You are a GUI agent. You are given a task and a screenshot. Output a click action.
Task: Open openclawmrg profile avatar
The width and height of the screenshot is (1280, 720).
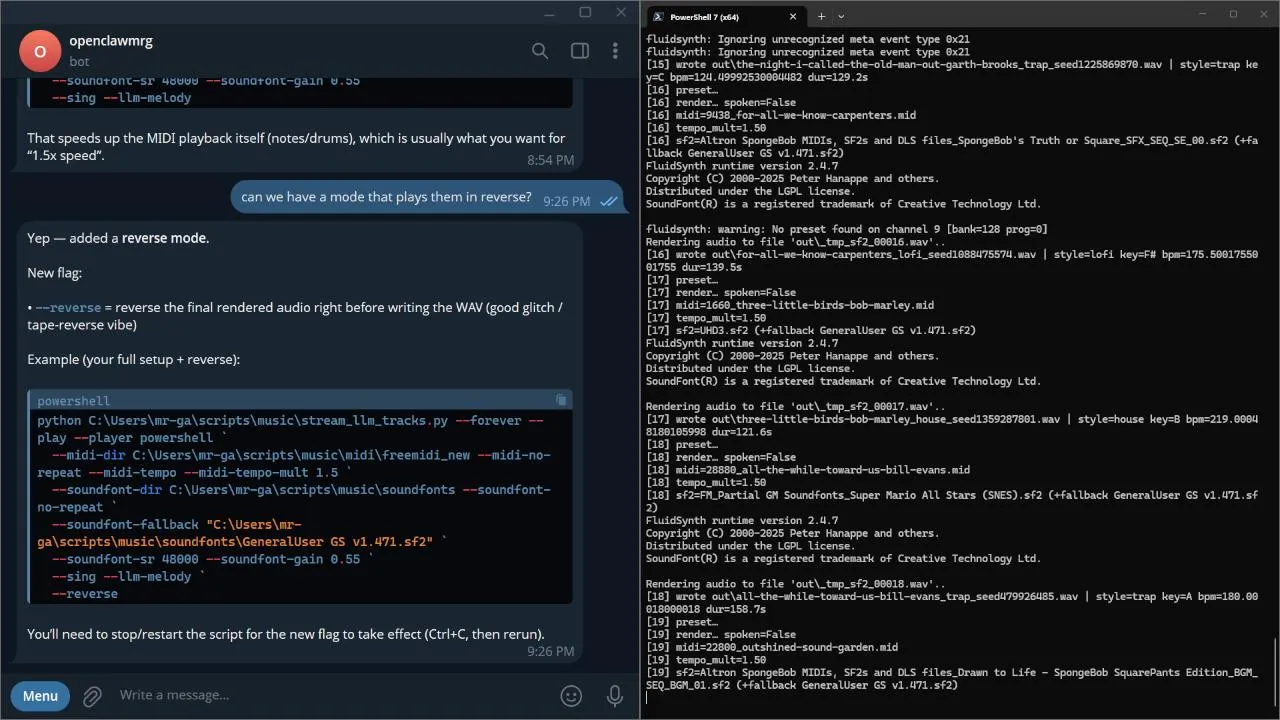tap(40, 51)
